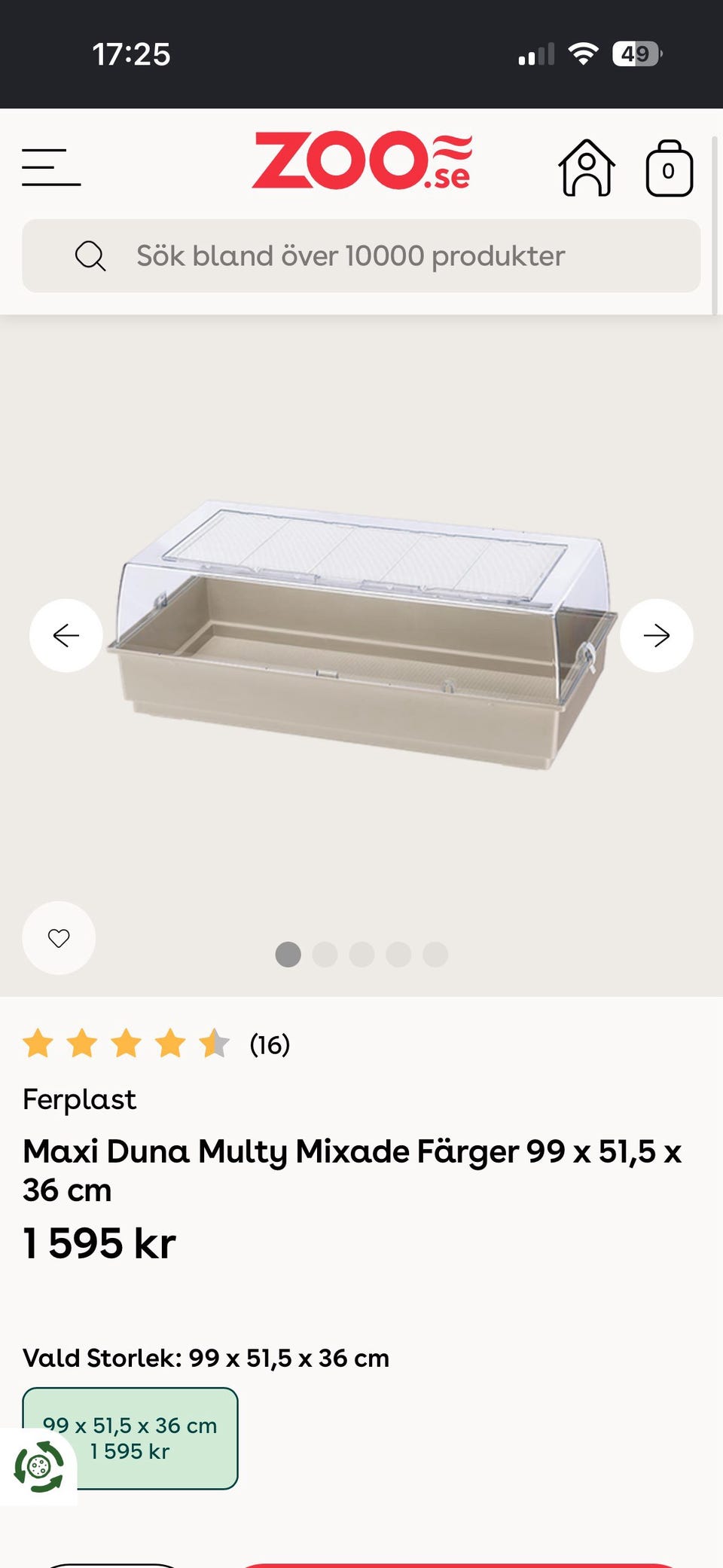723x1568 pixels.
Task: Focus the product search field
Action: click(x=361, y=256)
